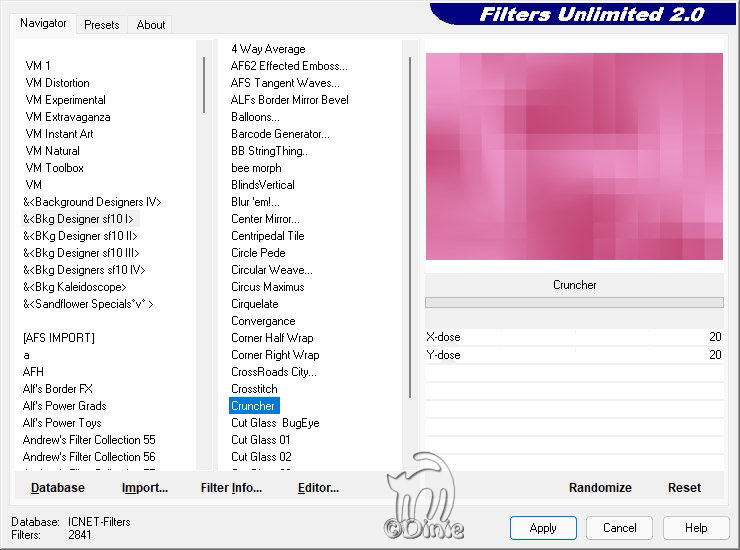Reset the Cruncher parameters

pos(684,488)
